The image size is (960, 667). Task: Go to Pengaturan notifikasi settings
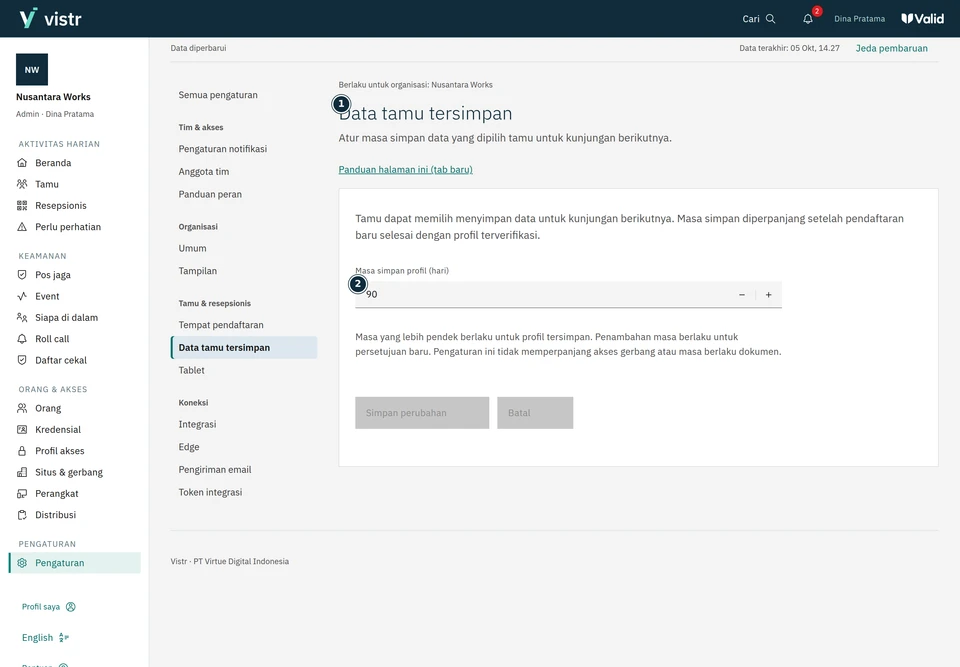pyautogui.click(x=223, y=149)
